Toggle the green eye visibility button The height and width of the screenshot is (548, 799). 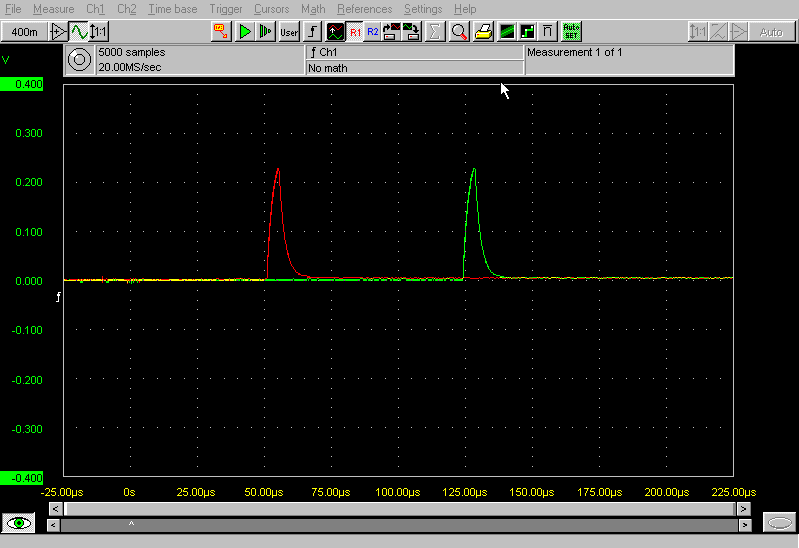coord(19,523)
